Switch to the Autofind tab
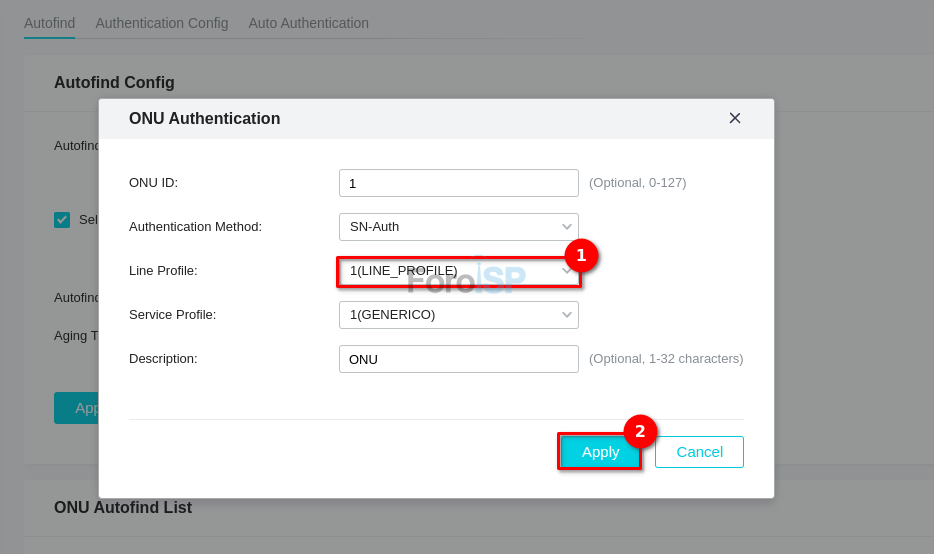 point(49,23)
